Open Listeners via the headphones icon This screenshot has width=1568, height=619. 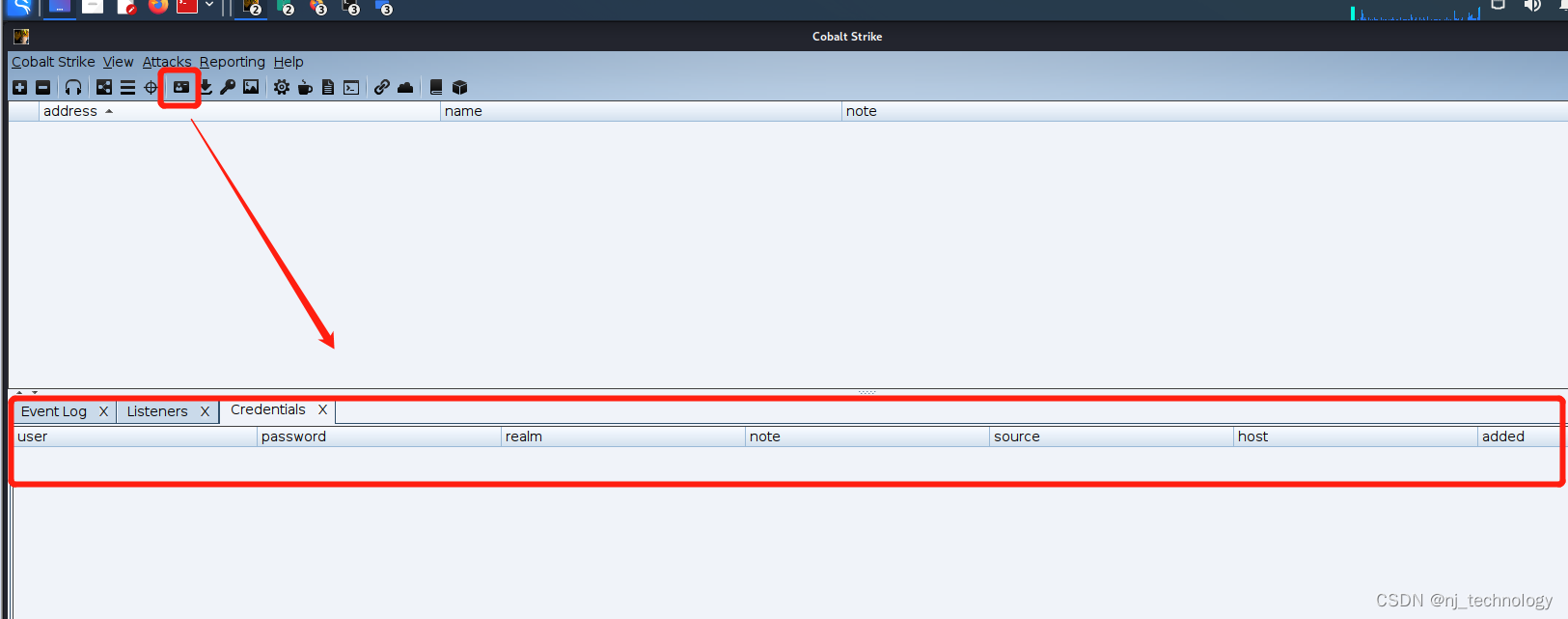pyautogui.click(x=73, y=88)
